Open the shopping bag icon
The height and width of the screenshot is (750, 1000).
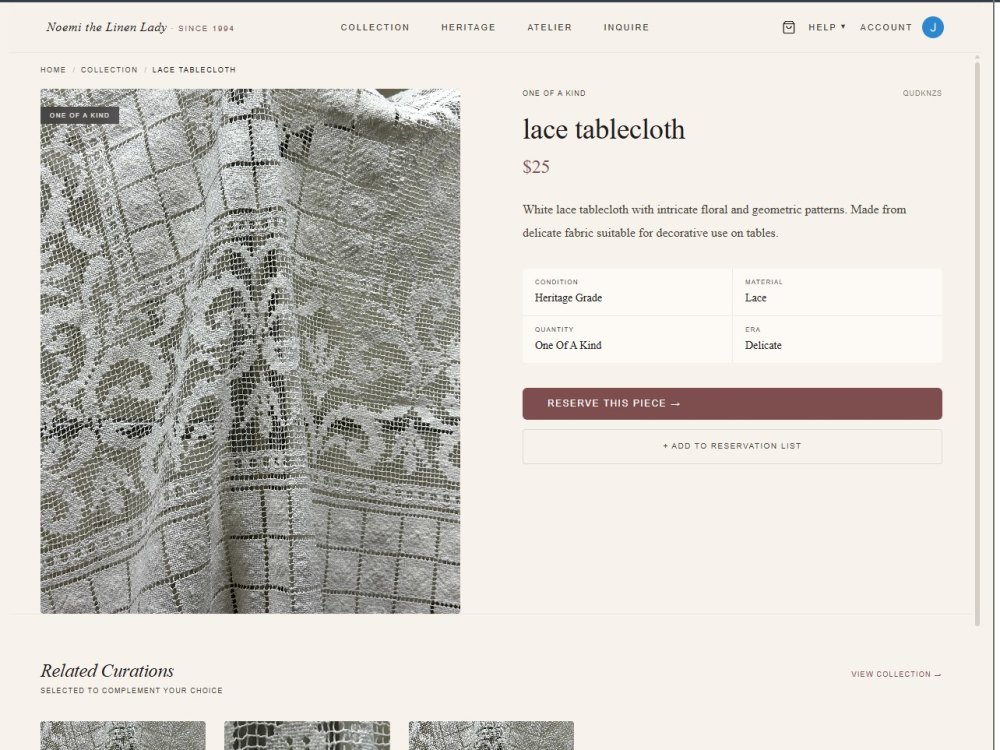788,27
